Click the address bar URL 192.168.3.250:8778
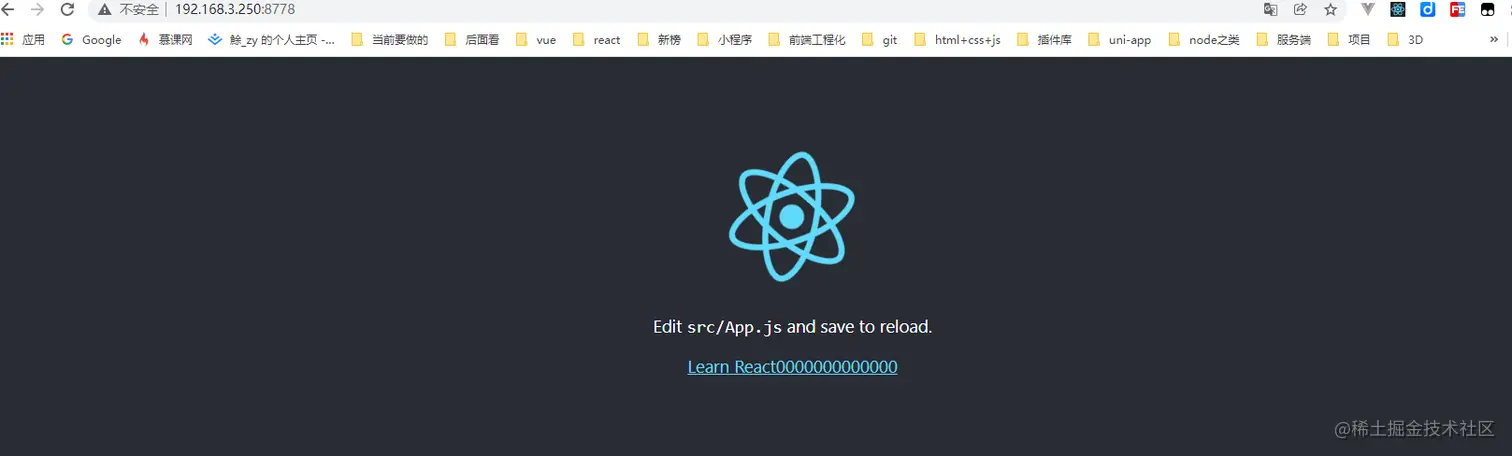The width and height of the screenshot is (1512, 456). [x=234, y=9]
